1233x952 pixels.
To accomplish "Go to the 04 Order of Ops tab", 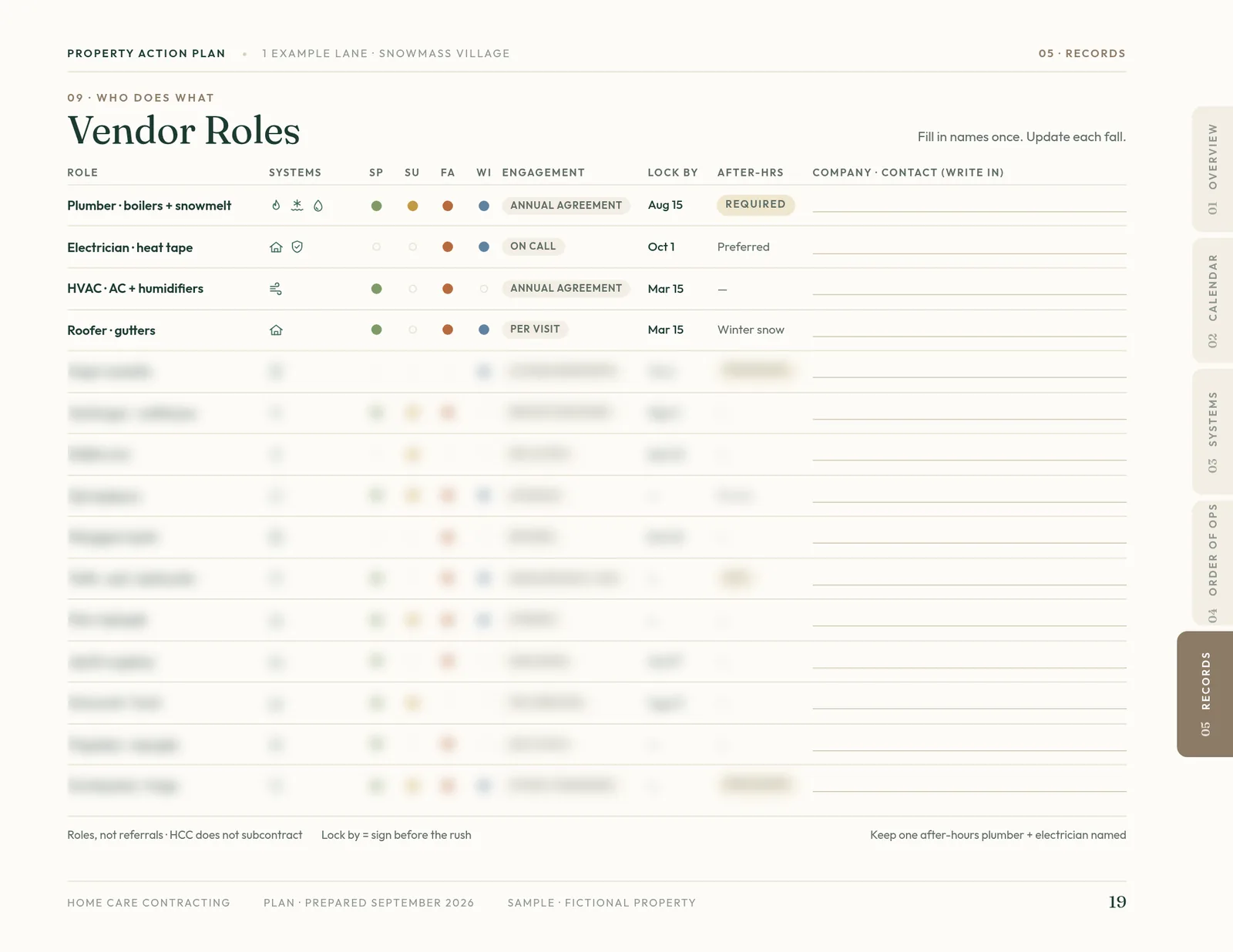I will point(1213,563).
